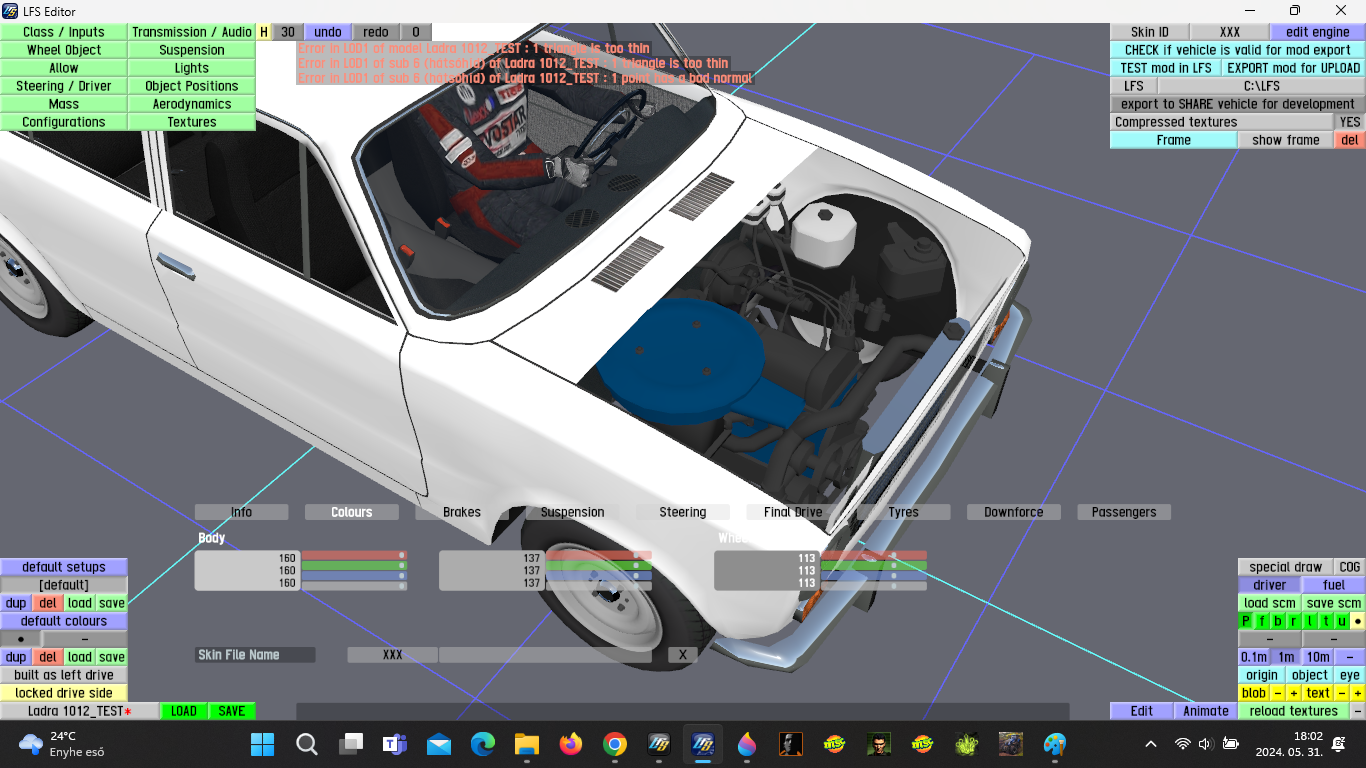The height and width of the screenshot is (768, 1366).
Task: Adjust the Body red colour slider
Action: coord(354,555)
